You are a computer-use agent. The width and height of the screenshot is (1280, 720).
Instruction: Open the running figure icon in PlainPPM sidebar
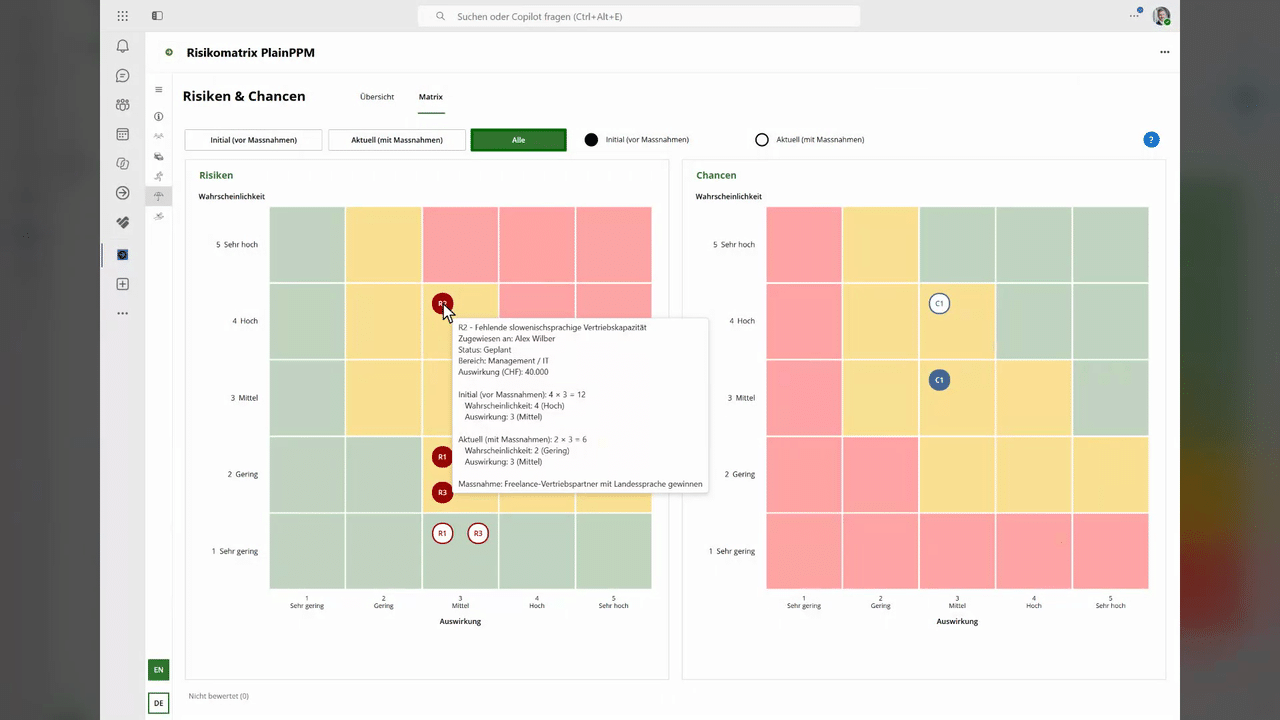(x=158, y=176)
